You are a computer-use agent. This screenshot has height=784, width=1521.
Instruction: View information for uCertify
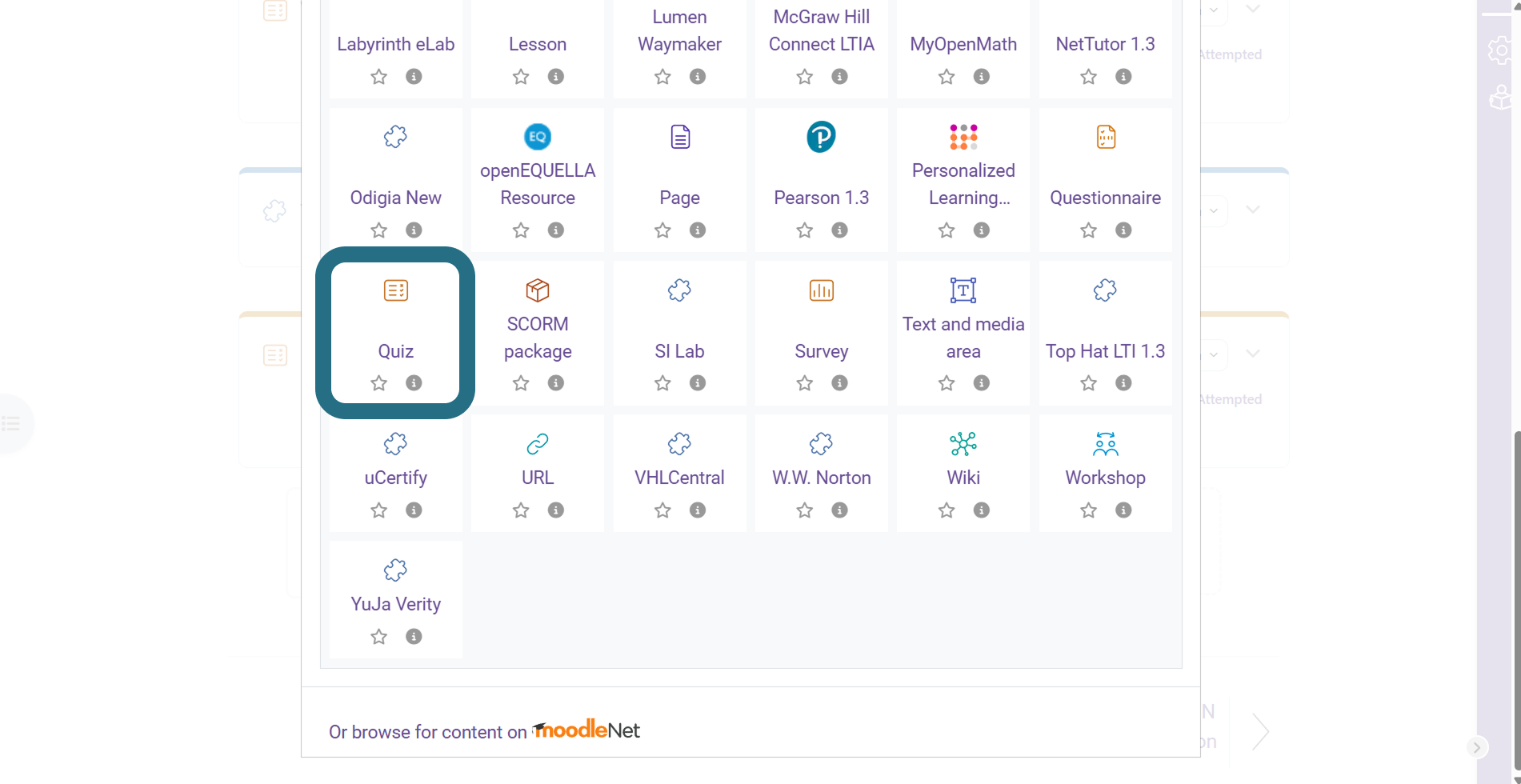pos(414,510)
